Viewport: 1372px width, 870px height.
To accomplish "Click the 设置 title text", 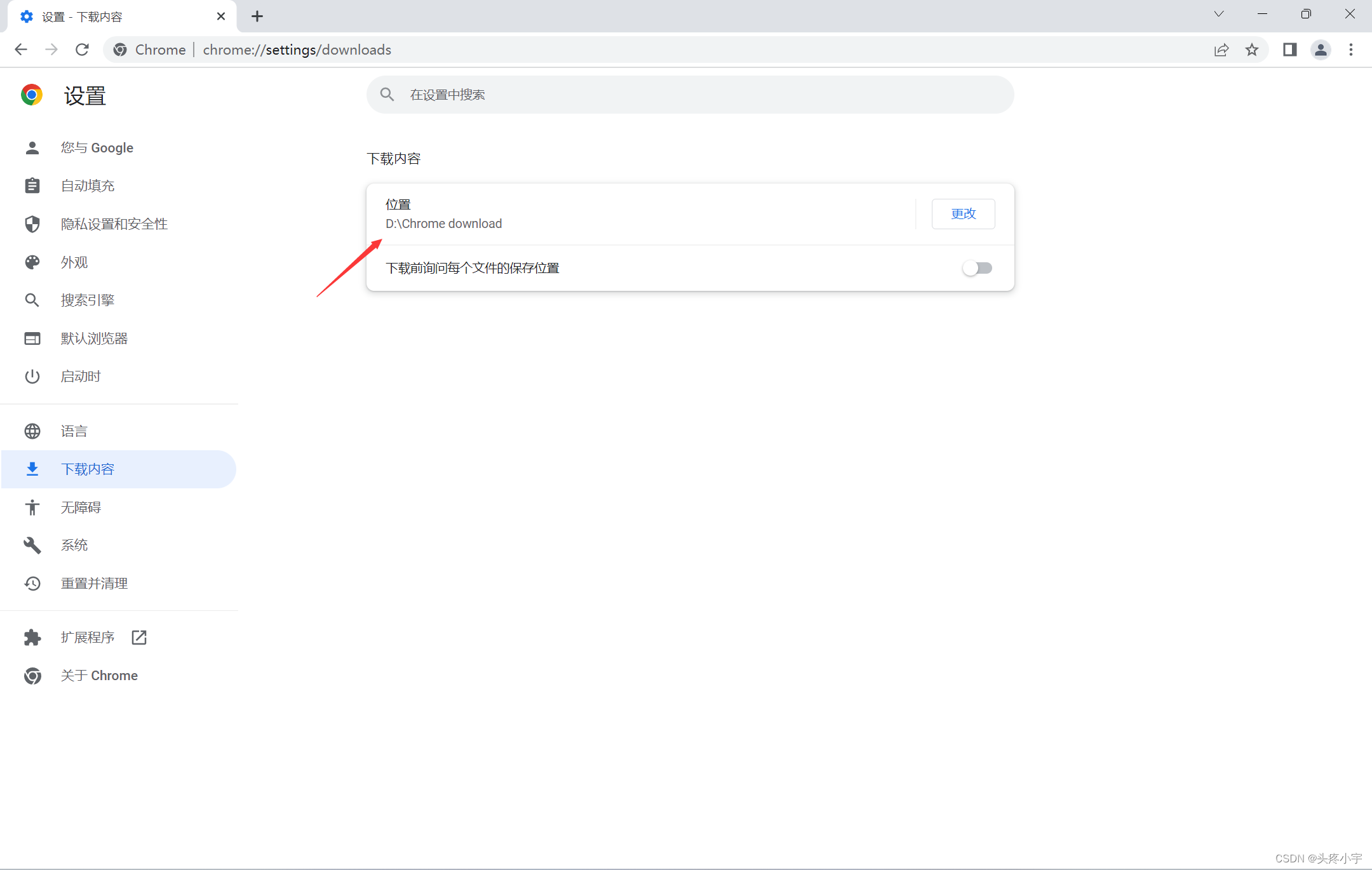I will tap(85, 96).
